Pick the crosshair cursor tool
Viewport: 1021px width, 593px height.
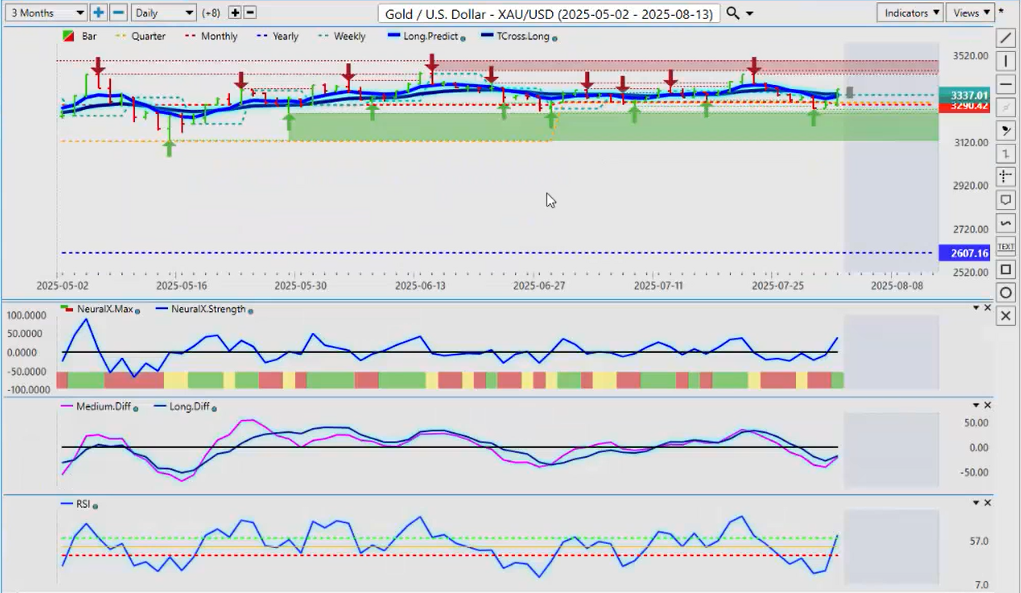pyautogui.click(x=1006, y=177)
